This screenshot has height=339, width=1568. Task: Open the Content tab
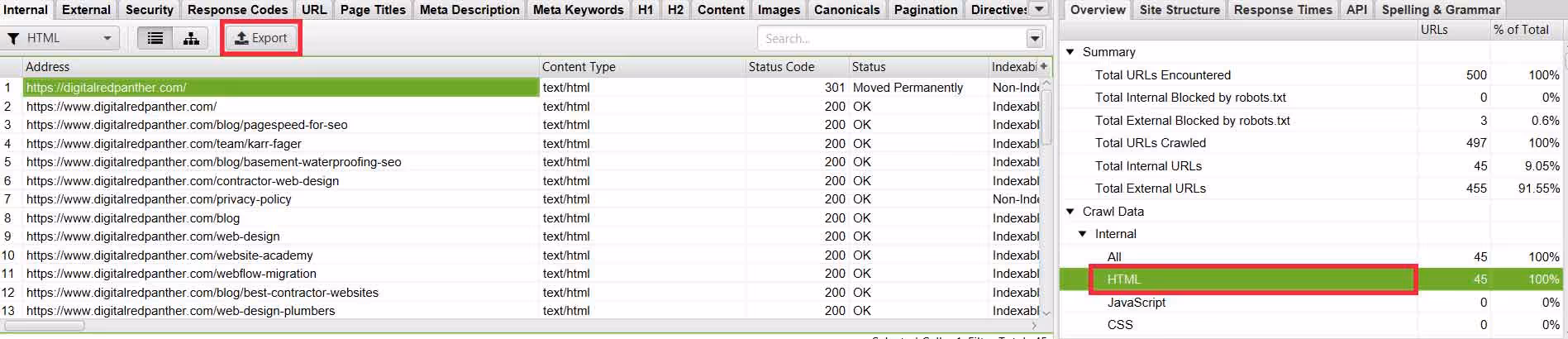pyautogui.click(x=721, y=10)
